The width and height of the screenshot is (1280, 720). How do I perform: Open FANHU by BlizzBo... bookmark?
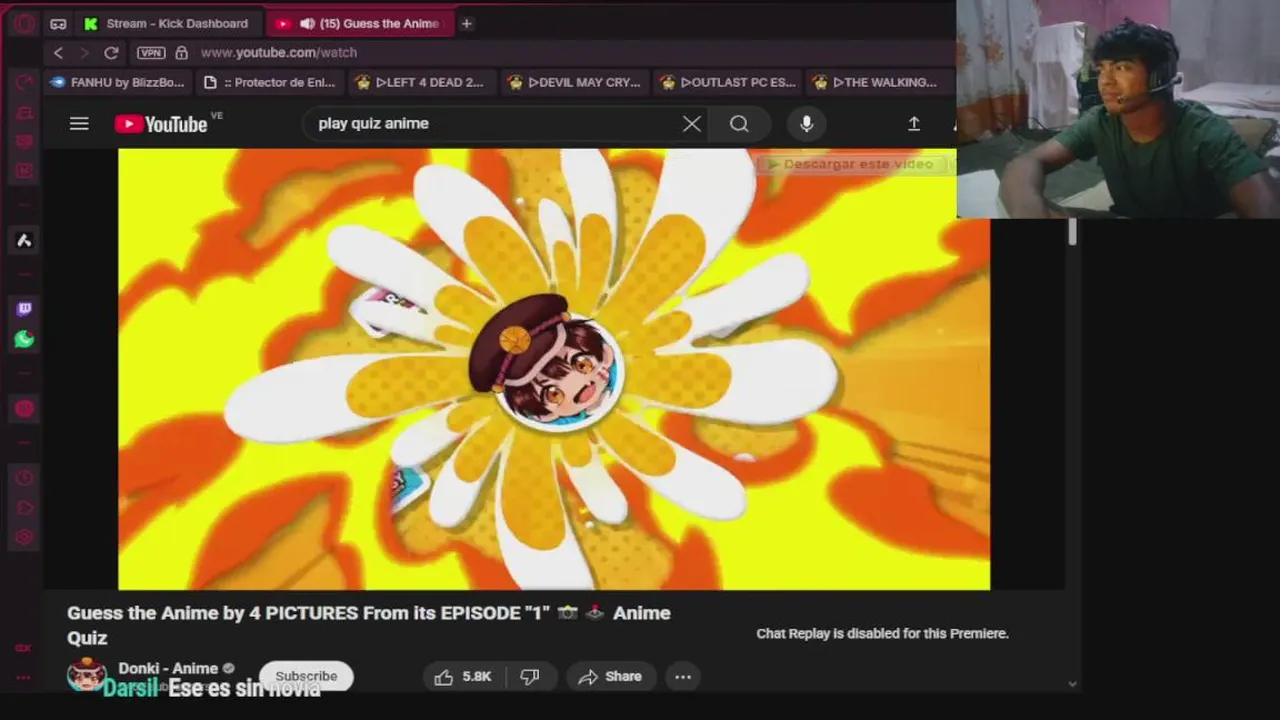[x=118, y=82]
